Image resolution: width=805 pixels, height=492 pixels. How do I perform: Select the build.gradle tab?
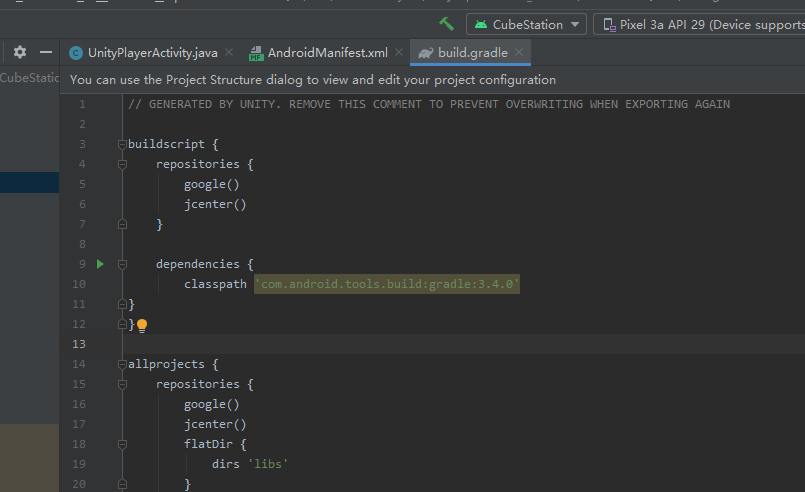pyautogui.click(x=472, y=52)
